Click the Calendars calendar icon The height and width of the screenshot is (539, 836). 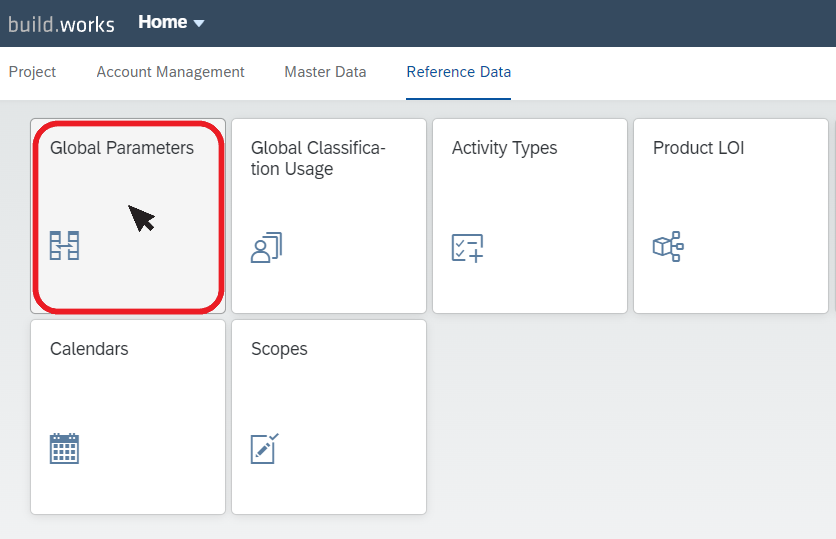[65, 448]
